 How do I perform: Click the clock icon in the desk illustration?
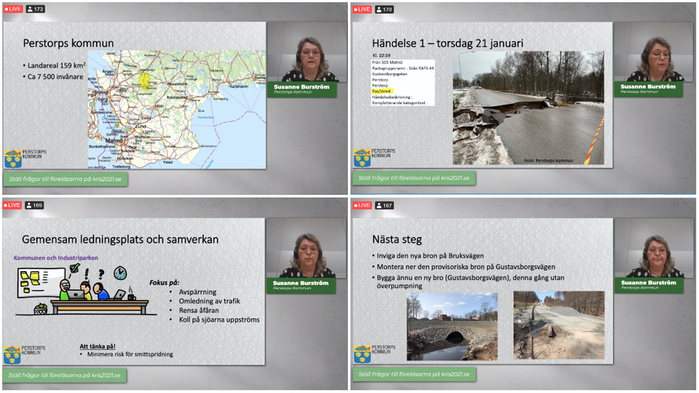120,273
